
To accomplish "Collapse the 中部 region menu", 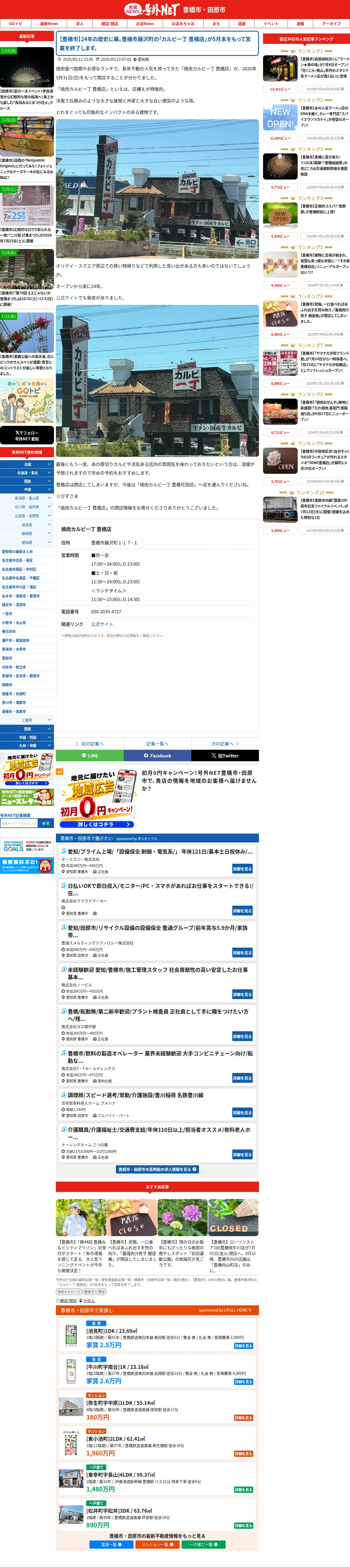I will 27,489.
